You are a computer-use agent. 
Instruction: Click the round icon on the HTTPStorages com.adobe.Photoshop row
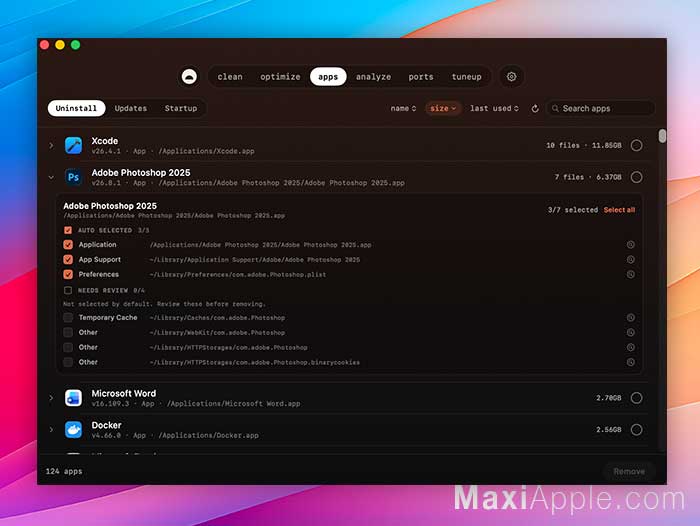click(x=631, y=347)
